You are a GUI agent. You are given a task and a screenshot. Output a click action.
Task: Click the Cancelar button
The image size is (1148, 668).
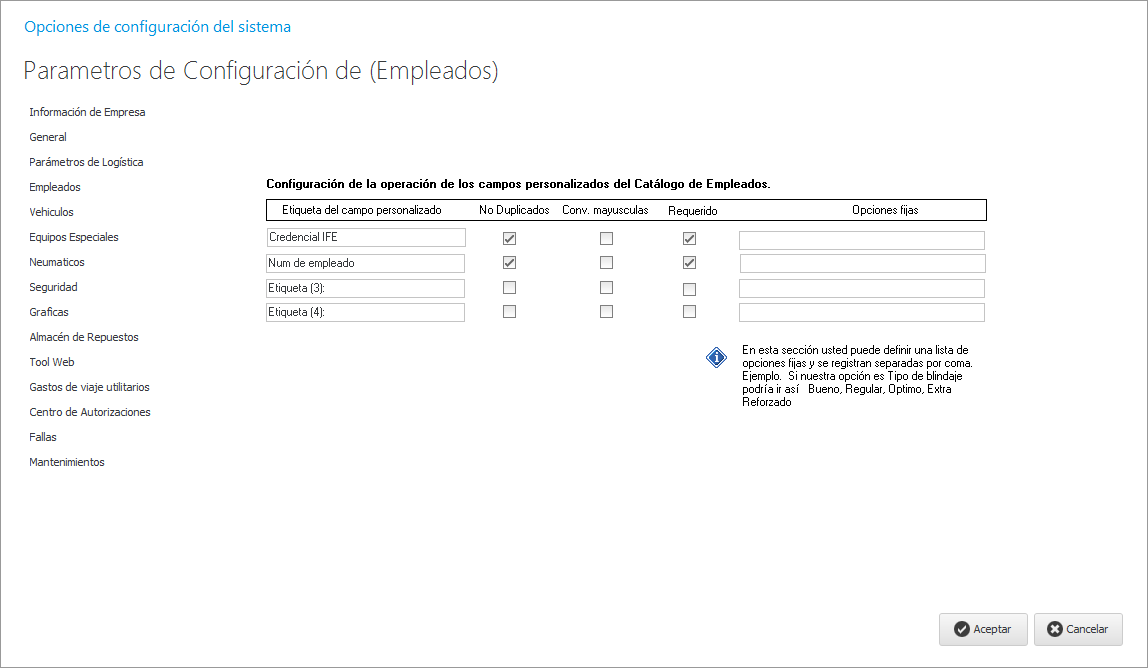tap(1077, 629)
